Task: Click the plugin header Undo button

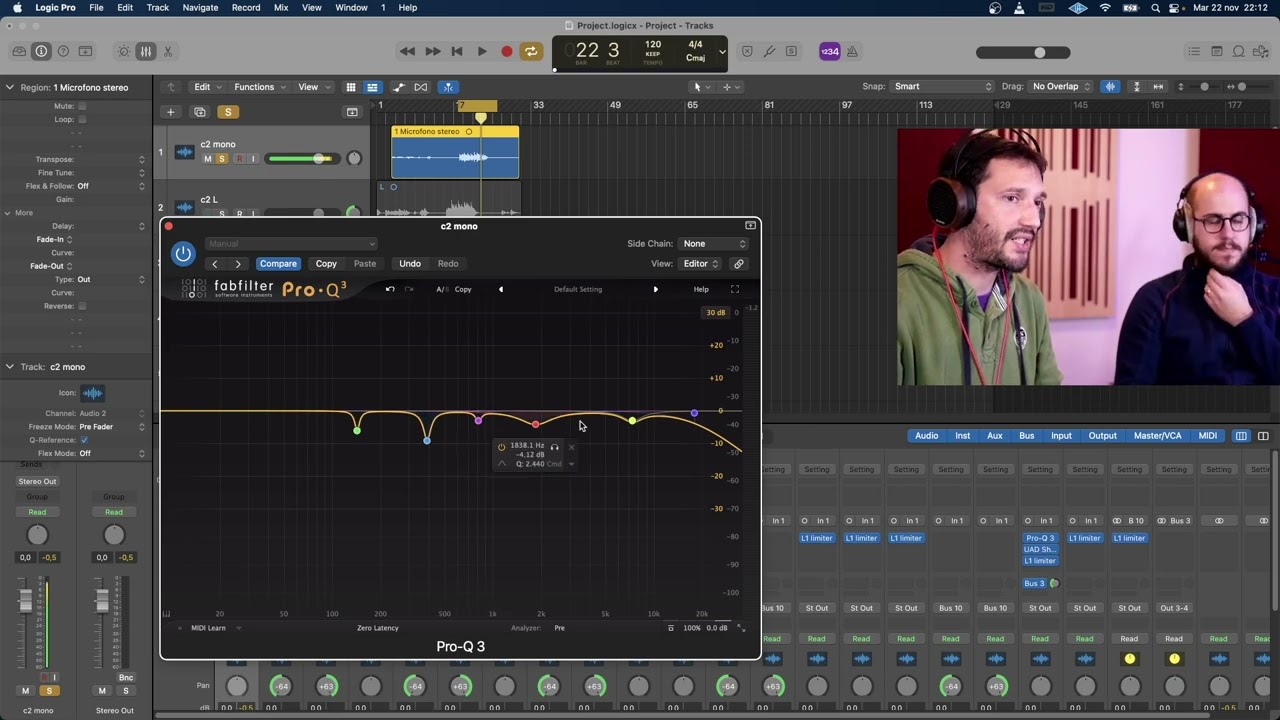Action: [x=410, y=264]
